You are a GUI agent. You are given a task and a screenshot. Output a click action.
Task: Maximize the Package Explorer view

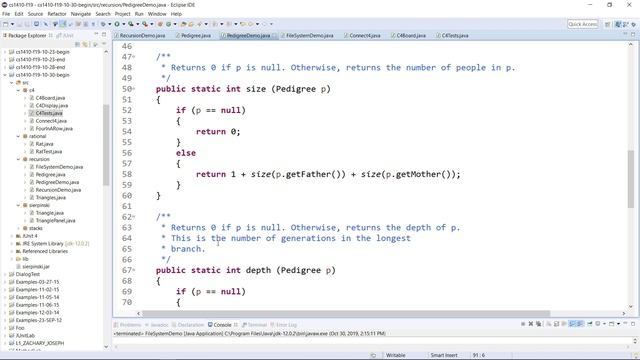104,35
